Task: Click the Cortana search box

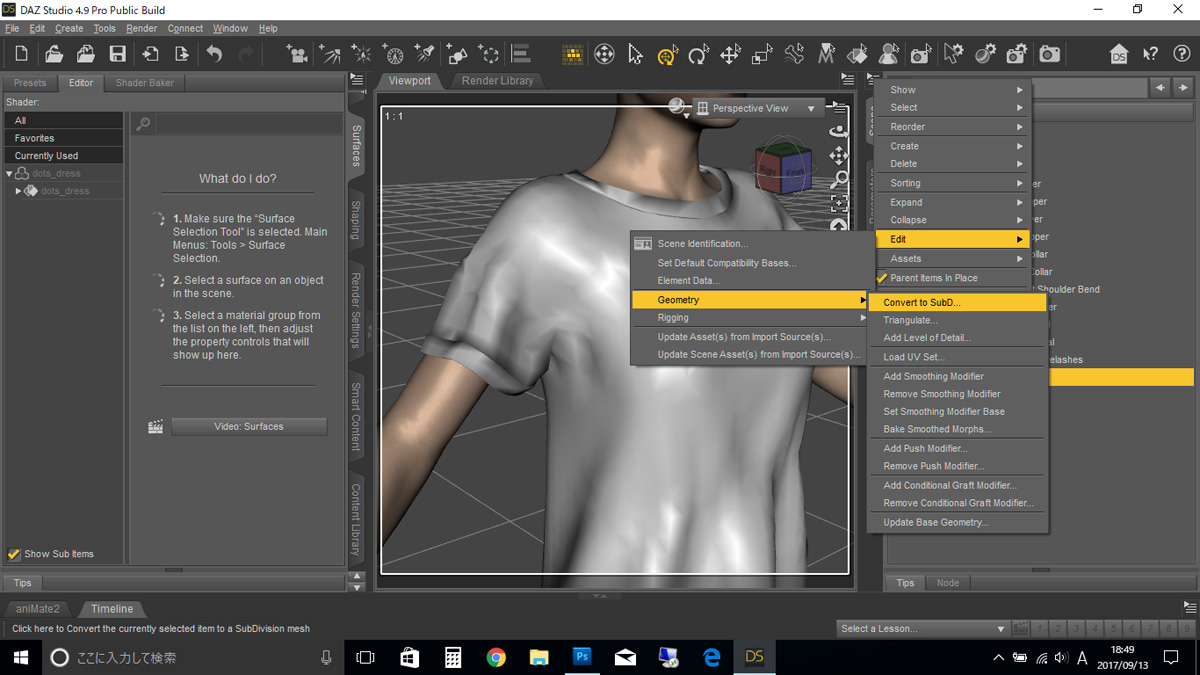Action: [193, 657]
